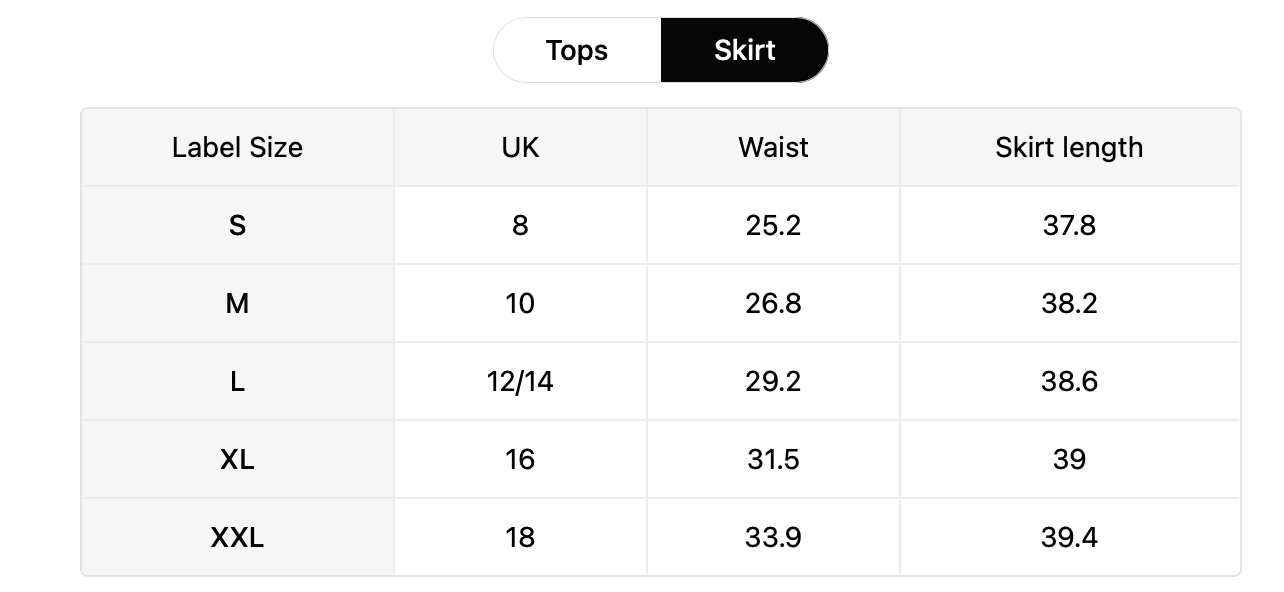
Task: Click the Label Size column header
Action: coord(237,147)
